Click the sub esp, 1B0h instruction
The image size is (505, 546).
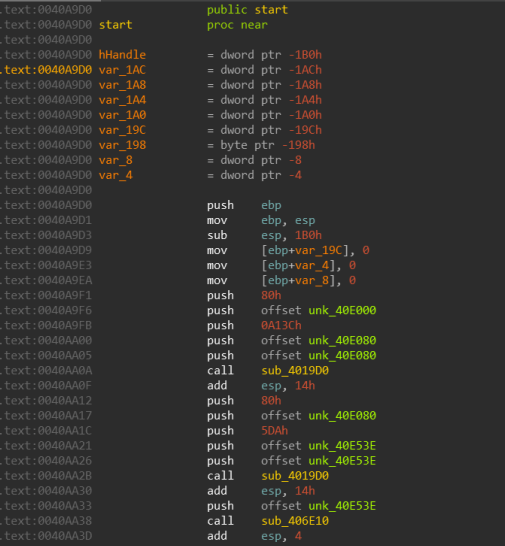tap(264, 235)
